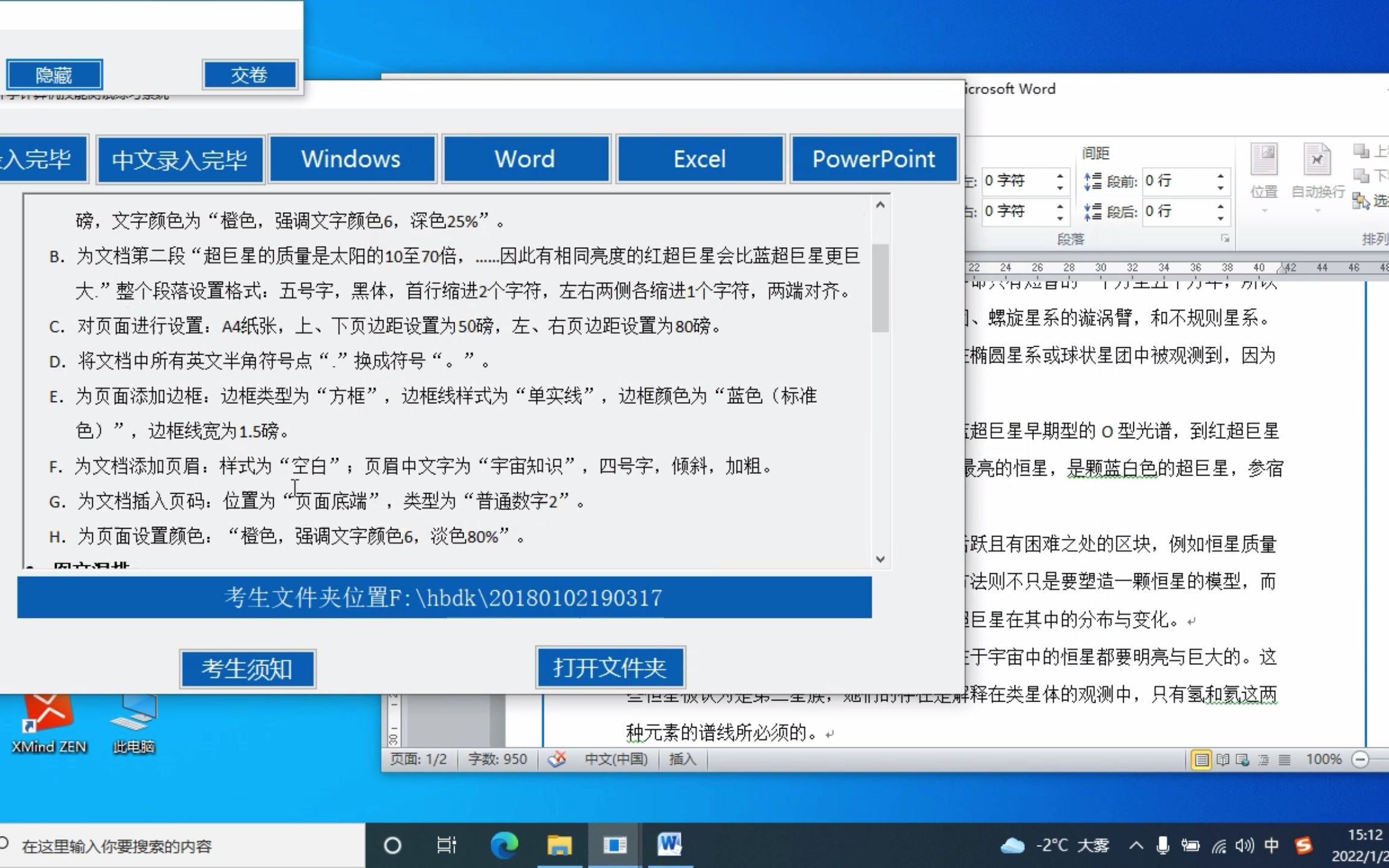Click the 交卷 submit button
Viewport: 1389px width, 868px height.
point(250,75)
